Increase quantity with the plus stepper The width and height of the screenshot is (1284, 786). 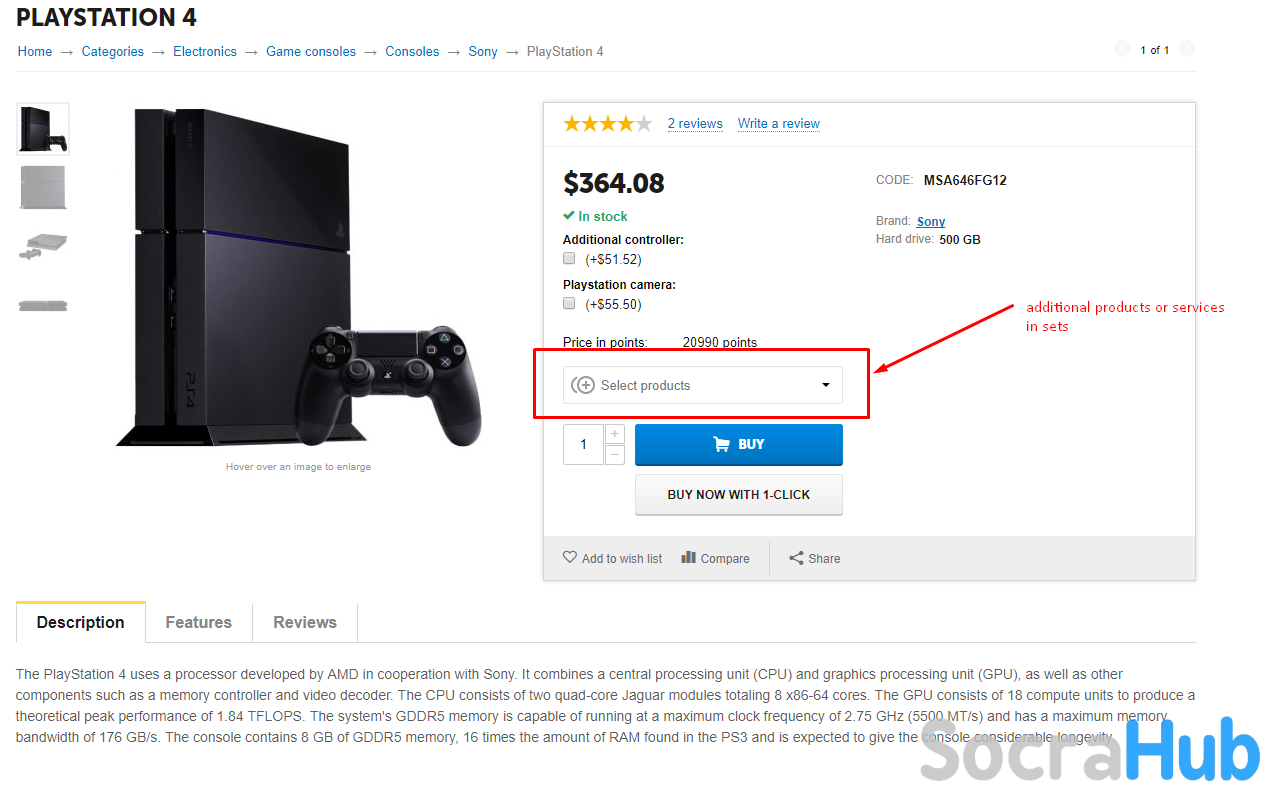(615, 434)
